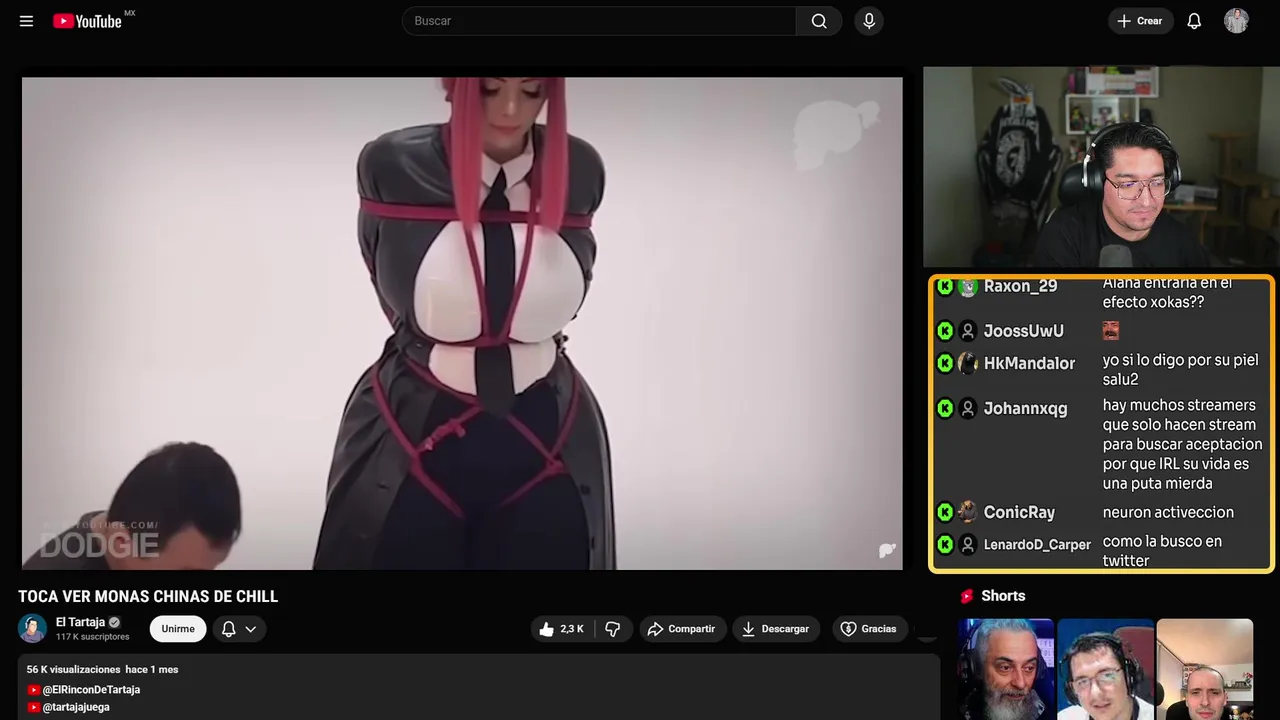Click the 56 K visualizaciones text
This screenshot has width=1280, height=720.
click(x=72, y=669)
